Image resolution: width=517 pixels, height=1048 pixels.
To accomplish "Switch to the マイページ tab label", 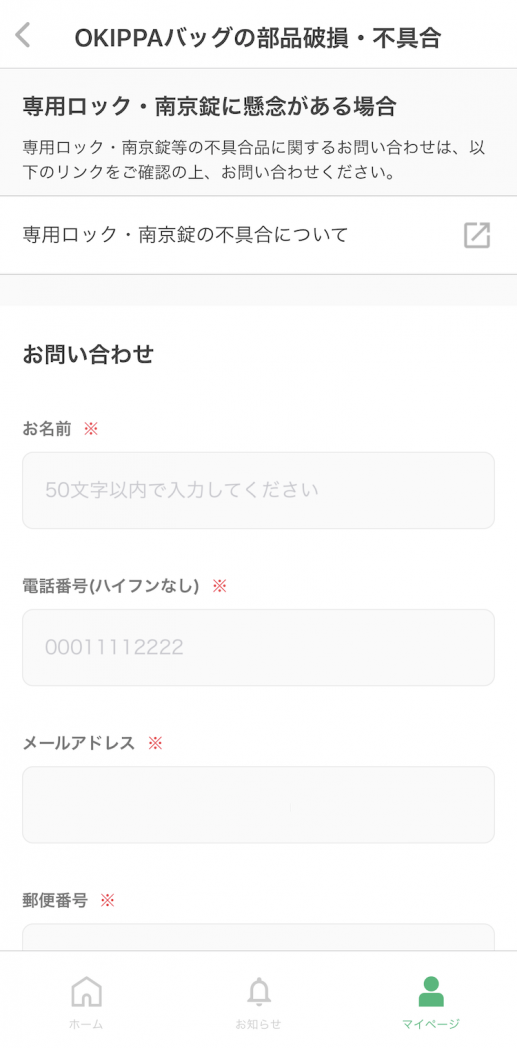I will coord(431,1024).
